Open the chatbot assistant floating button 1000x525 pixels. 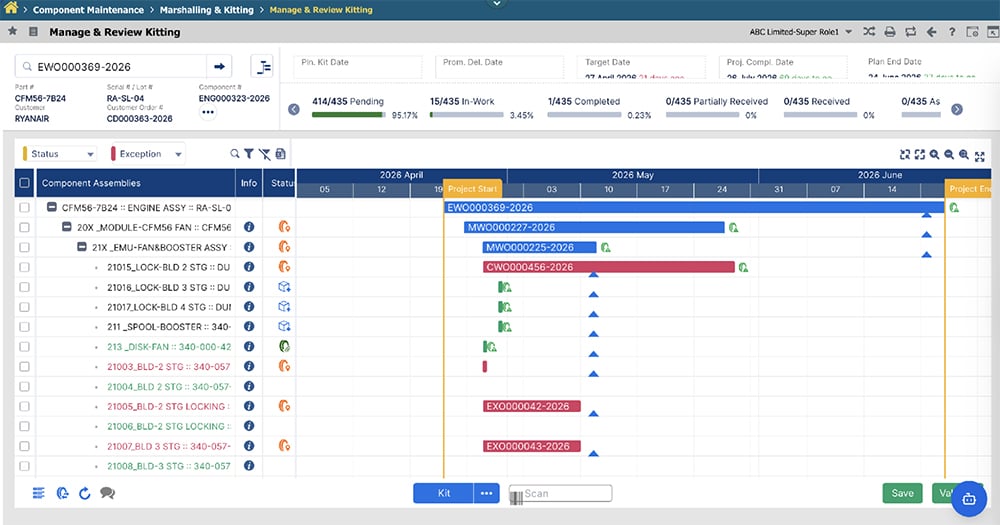[x=969, y=499]
